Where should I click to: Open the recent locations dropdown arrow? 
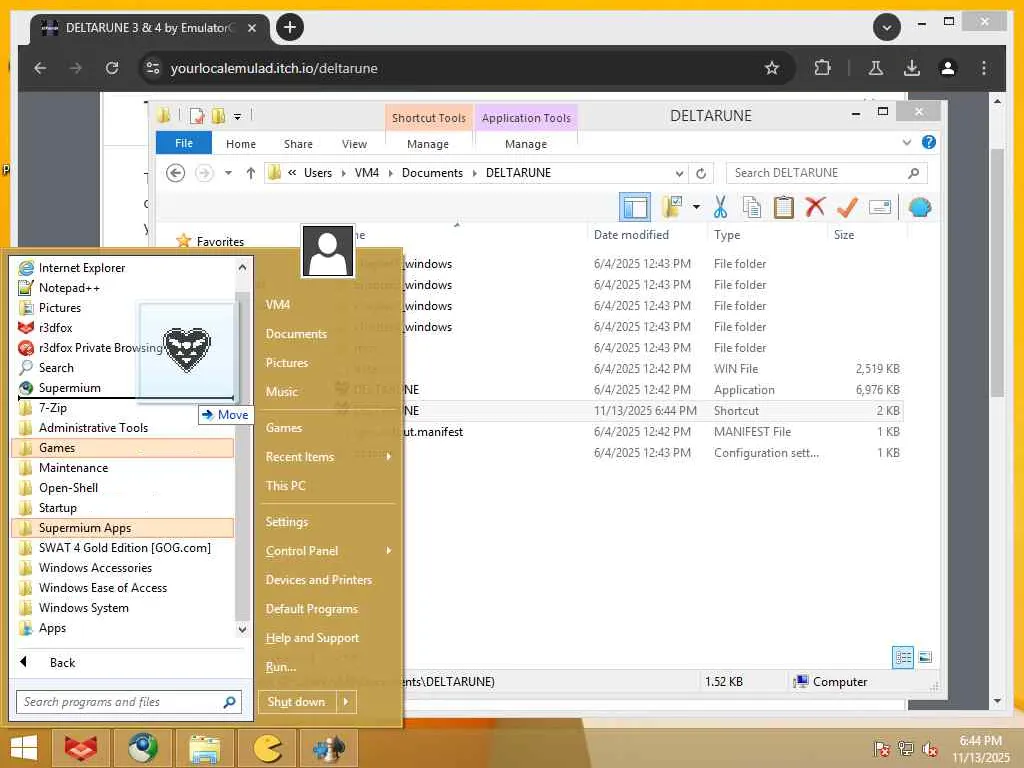(228, 173)
